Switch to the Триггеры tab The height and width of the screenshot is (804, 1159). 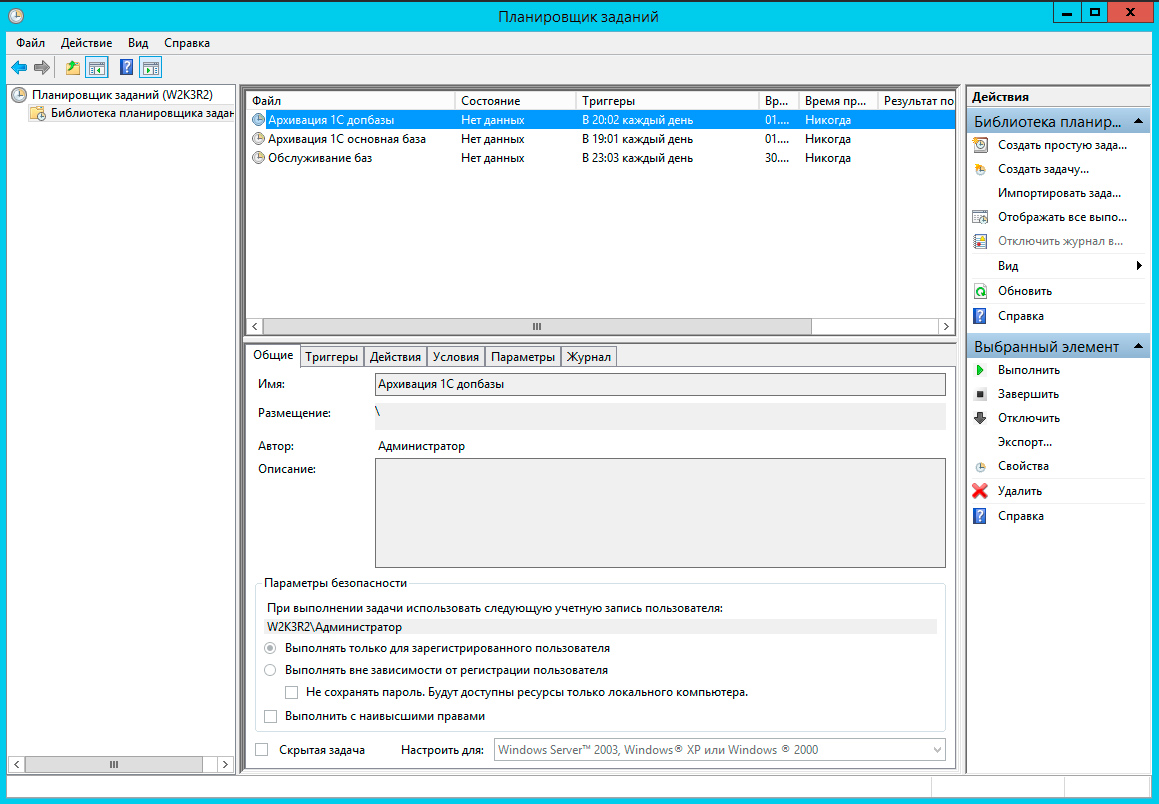(x=331, y=357)
